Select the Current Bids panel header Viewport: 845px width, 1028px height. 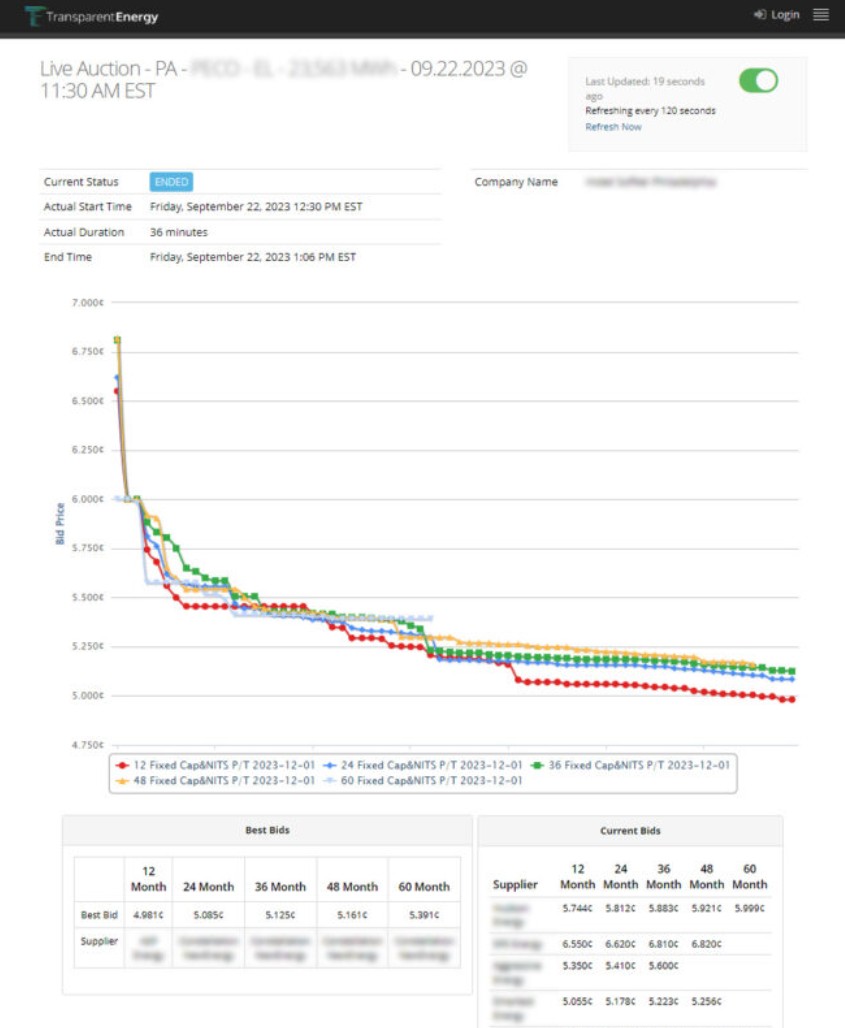point(630,830)
